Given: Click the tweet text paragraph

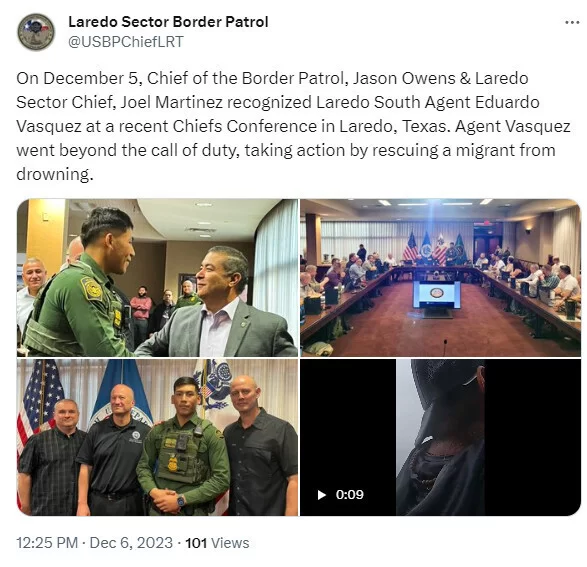Looking at the screenshot, I should (294, 126).
